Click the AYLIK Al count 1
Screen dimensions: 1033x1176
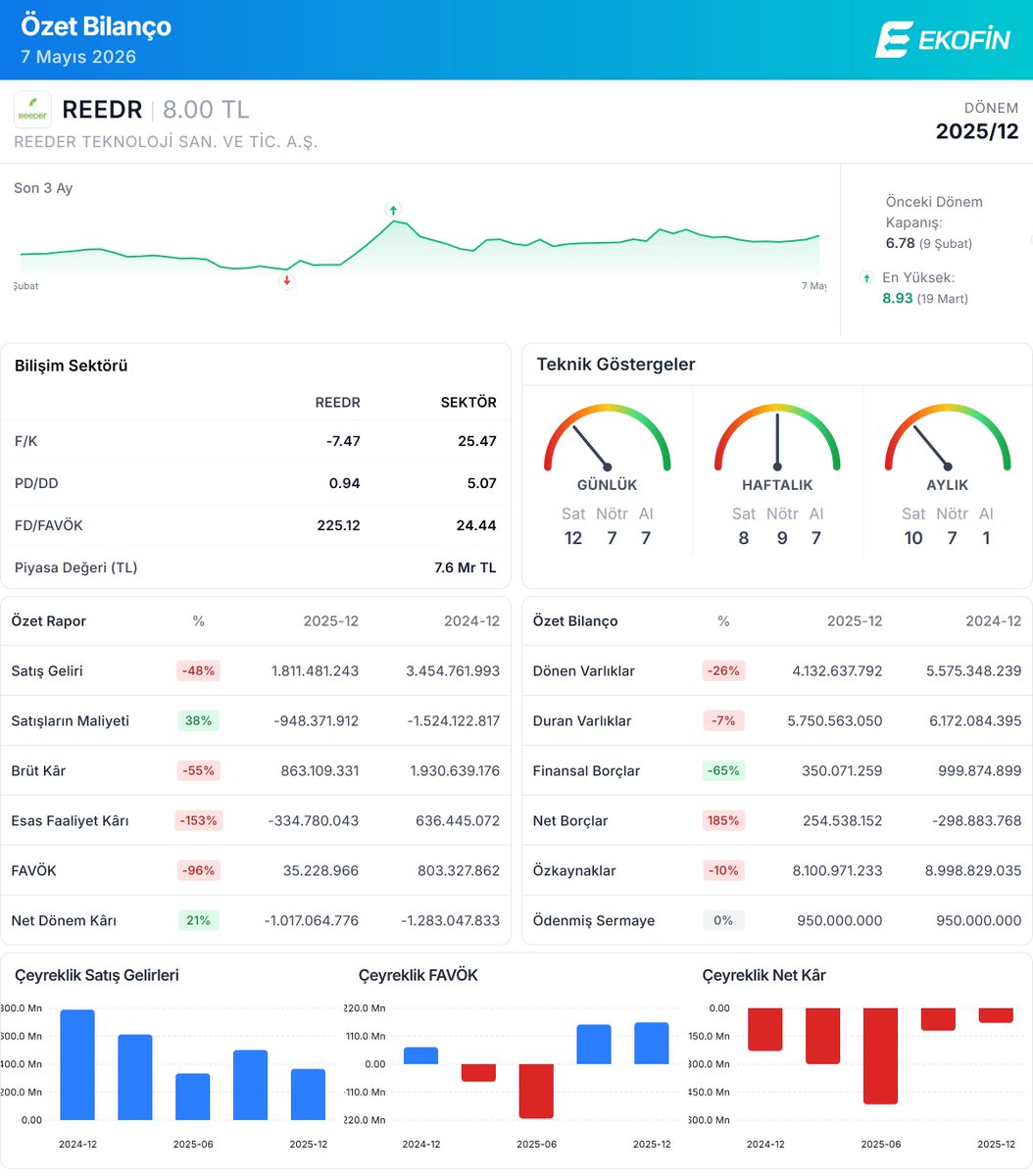pyautogui.click(x=986, y=538)
